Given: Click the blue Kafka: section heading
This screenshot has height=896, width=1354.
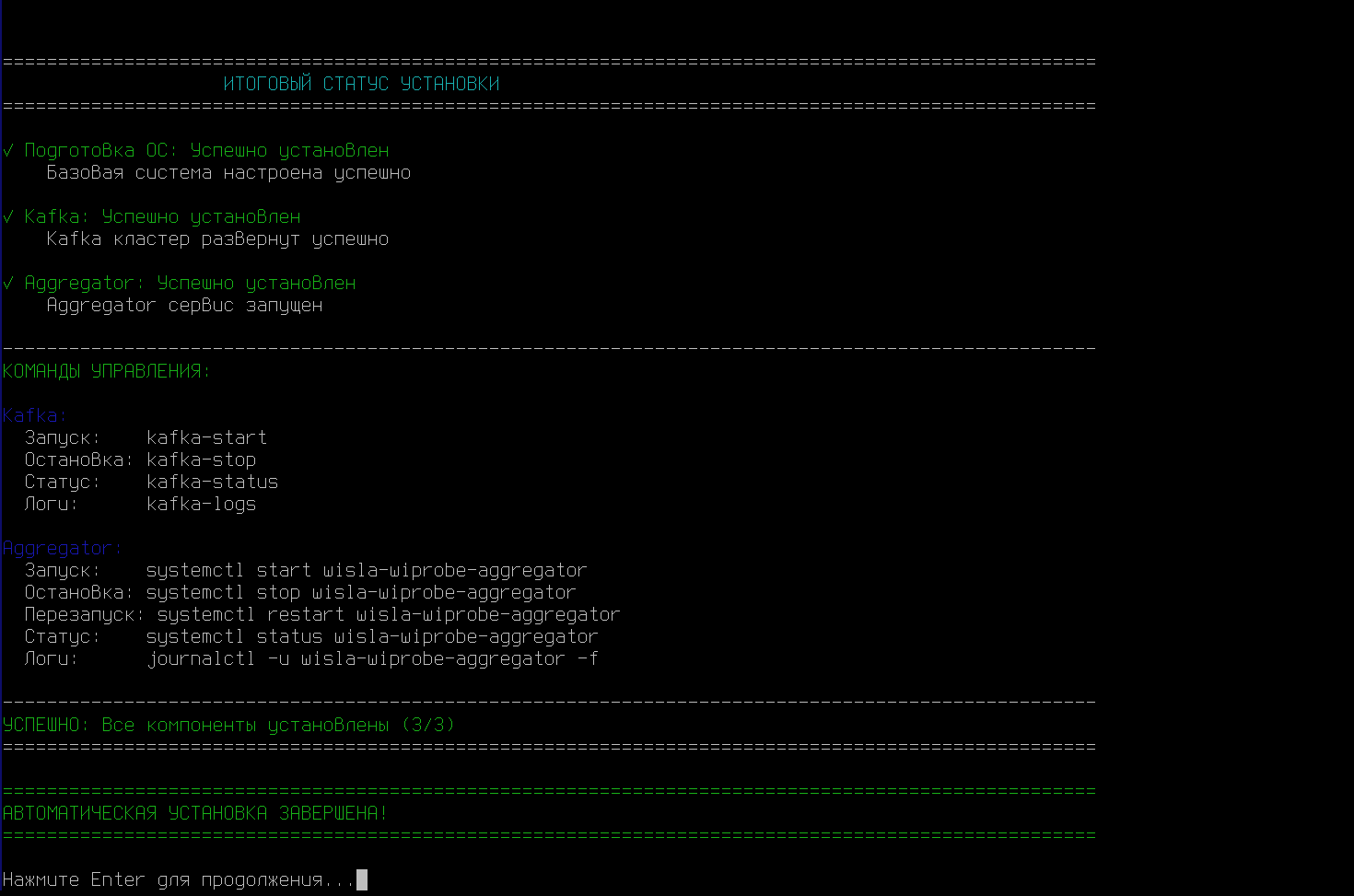Looking at the screenshot, I should tap(35, 415).
